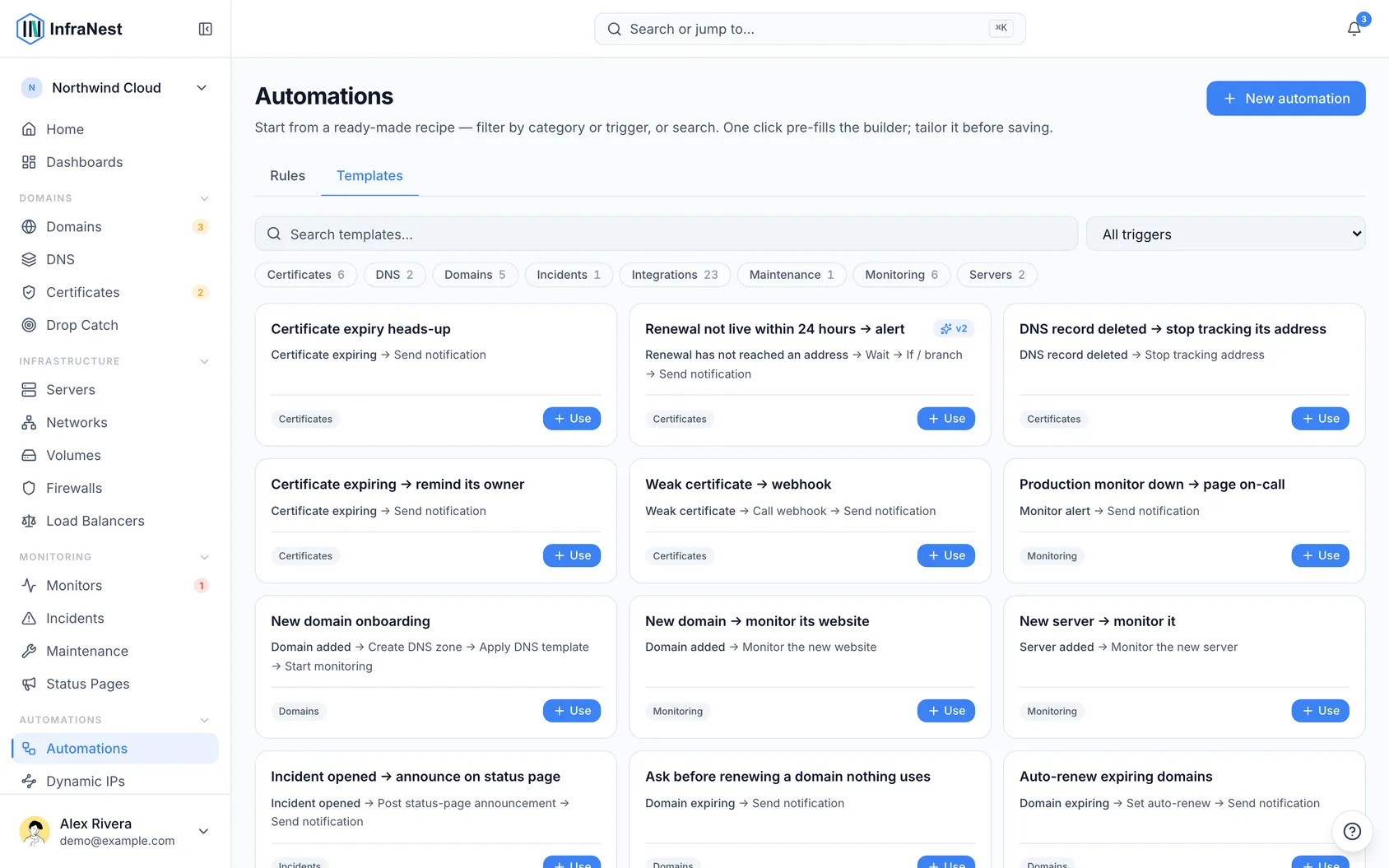
Task: Use Production monitor down page on-call template
Action: coord(1320,555)
